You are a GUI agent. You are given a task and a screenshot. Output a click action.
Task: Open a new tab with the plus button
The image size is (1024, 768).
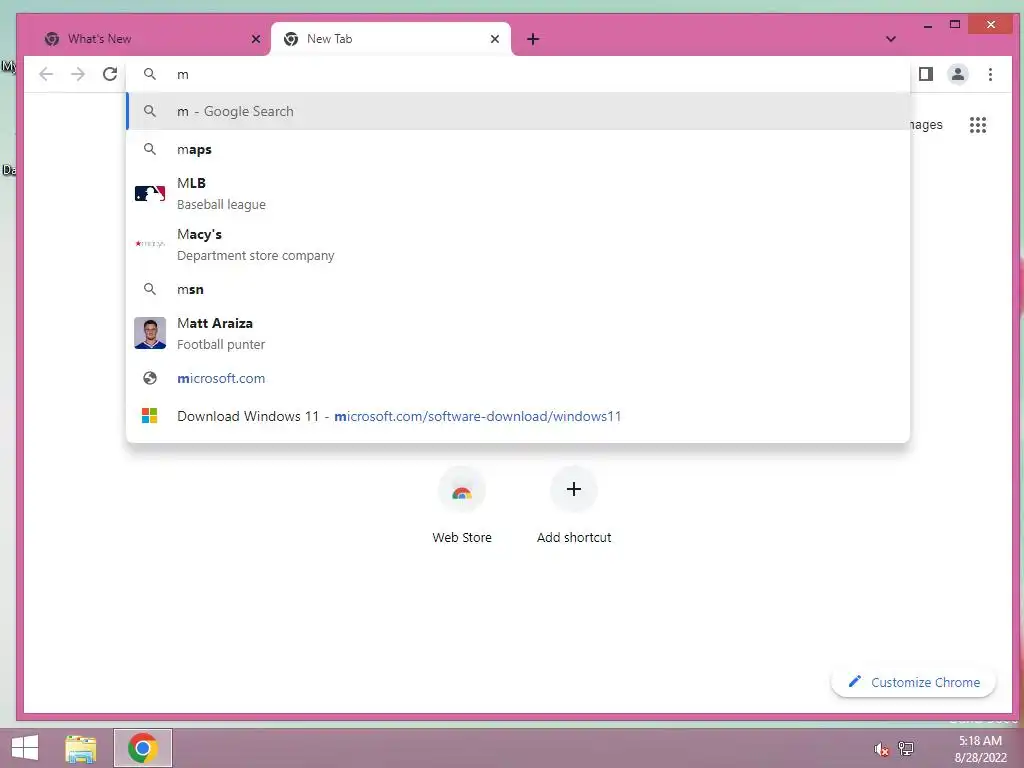click(x=533, y=39)
